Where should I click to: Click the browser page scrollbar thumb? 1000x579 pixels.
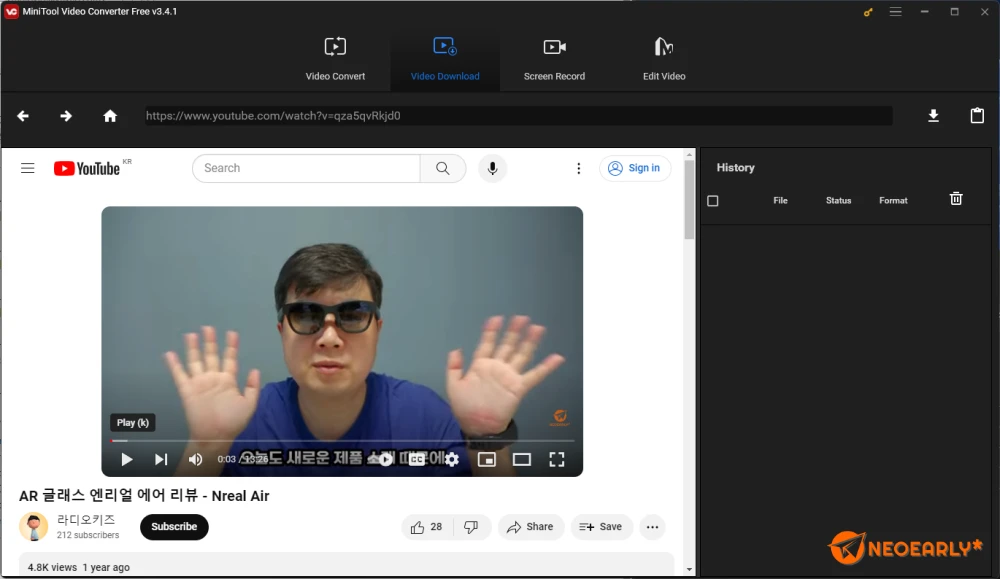[689, 200]
